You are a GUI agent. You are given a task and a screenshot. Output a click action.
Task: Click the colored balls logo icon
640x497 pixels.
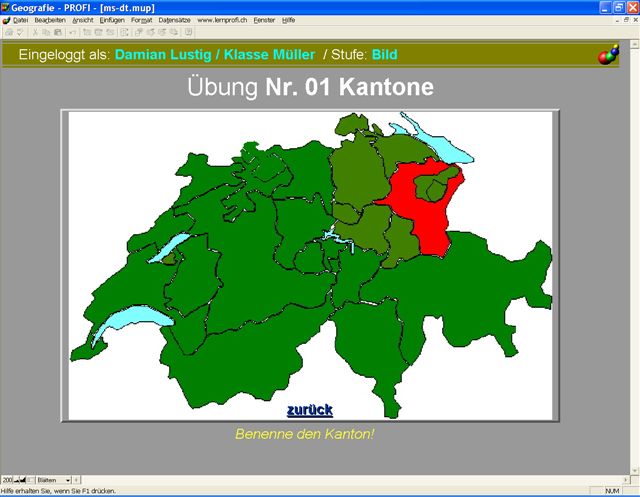click(608, 54)
